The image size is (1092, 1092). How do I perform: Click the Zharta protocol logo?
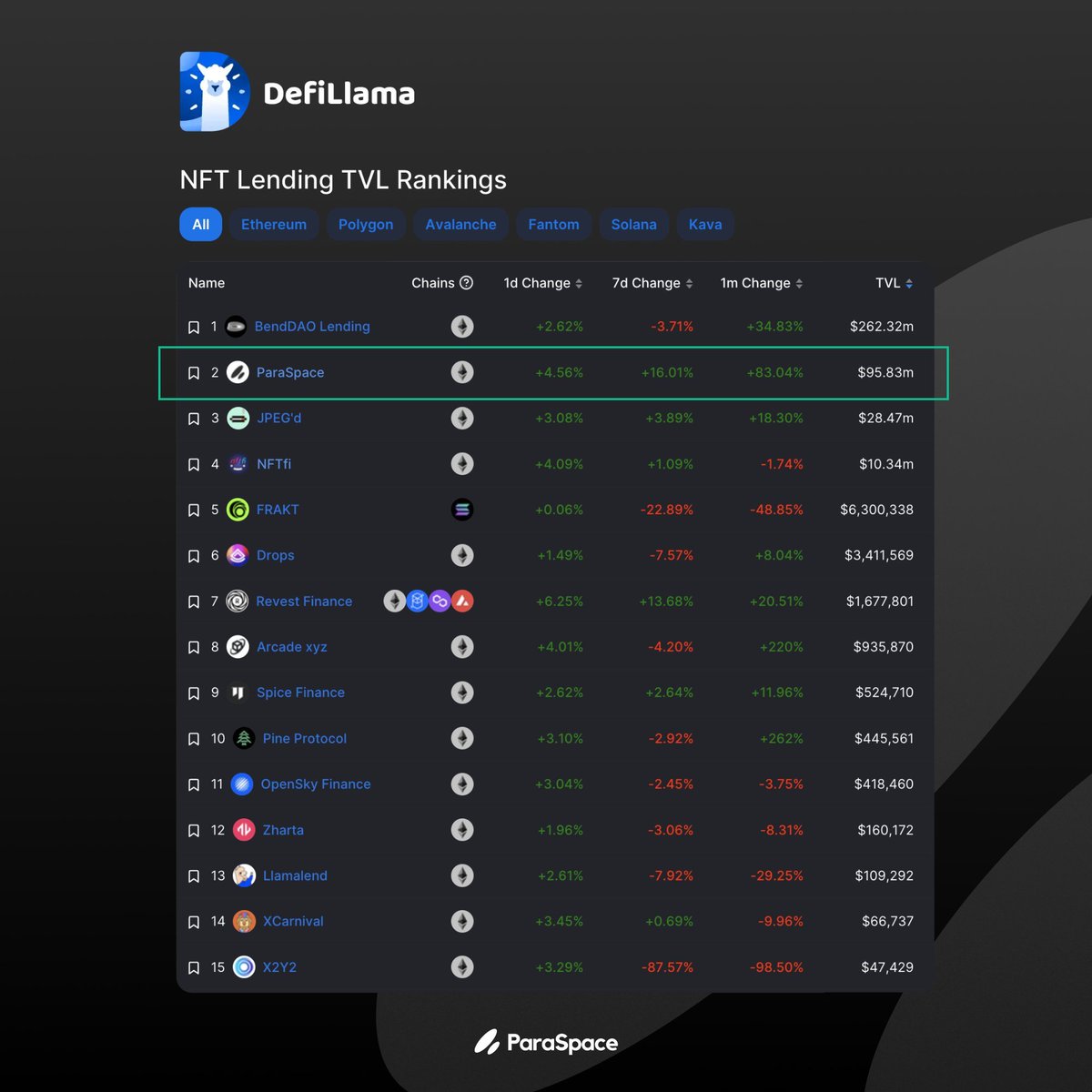click(244, 830)
